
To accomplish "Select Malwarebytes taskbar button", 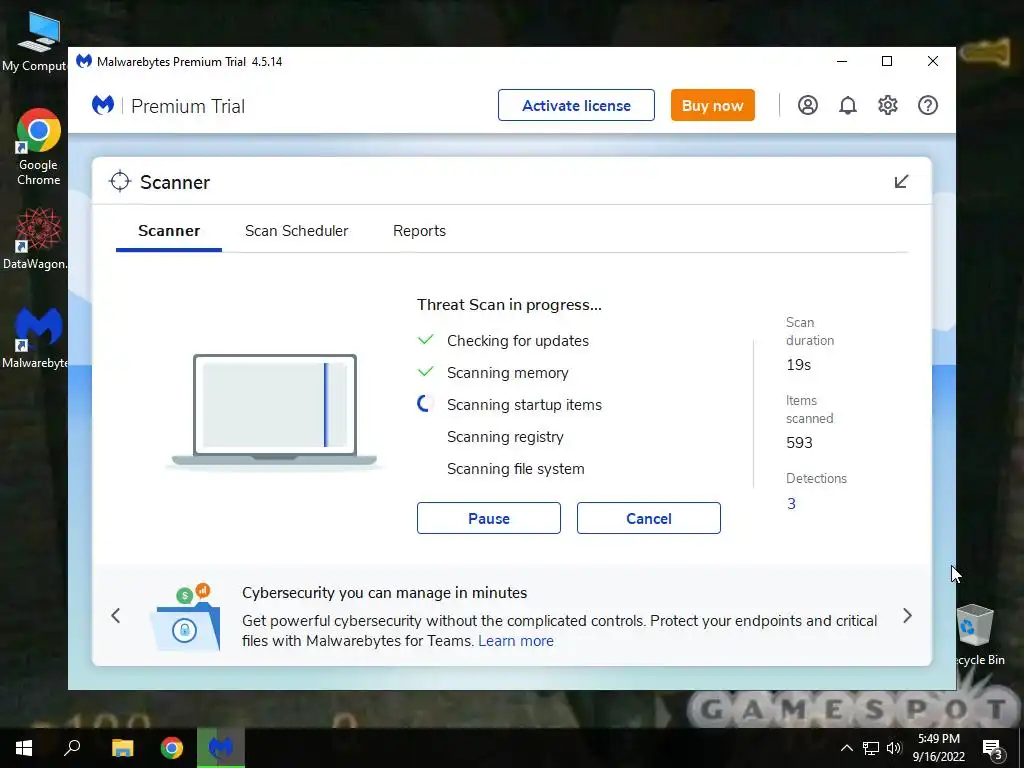I will [x=221, y=748].
